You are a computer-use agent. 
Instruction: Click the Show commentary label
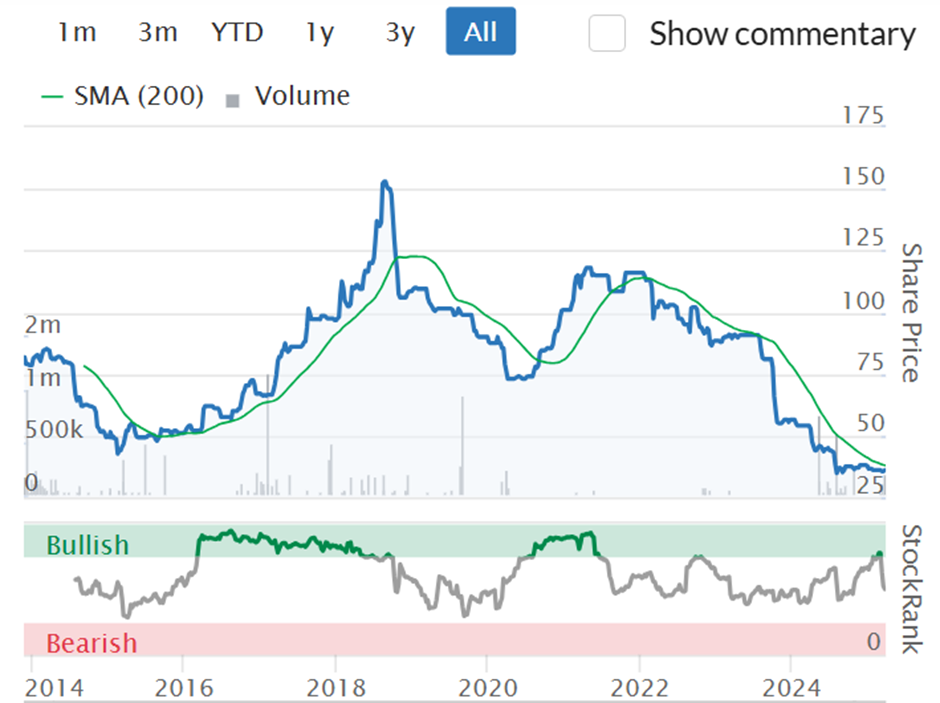click(783, 34)
